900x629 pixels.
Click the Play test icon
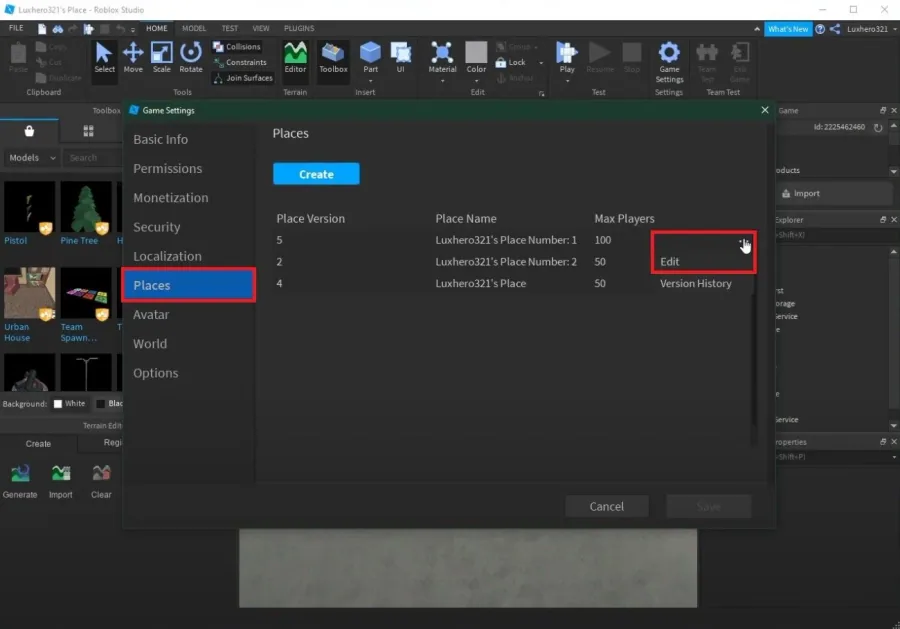point(567,53)
